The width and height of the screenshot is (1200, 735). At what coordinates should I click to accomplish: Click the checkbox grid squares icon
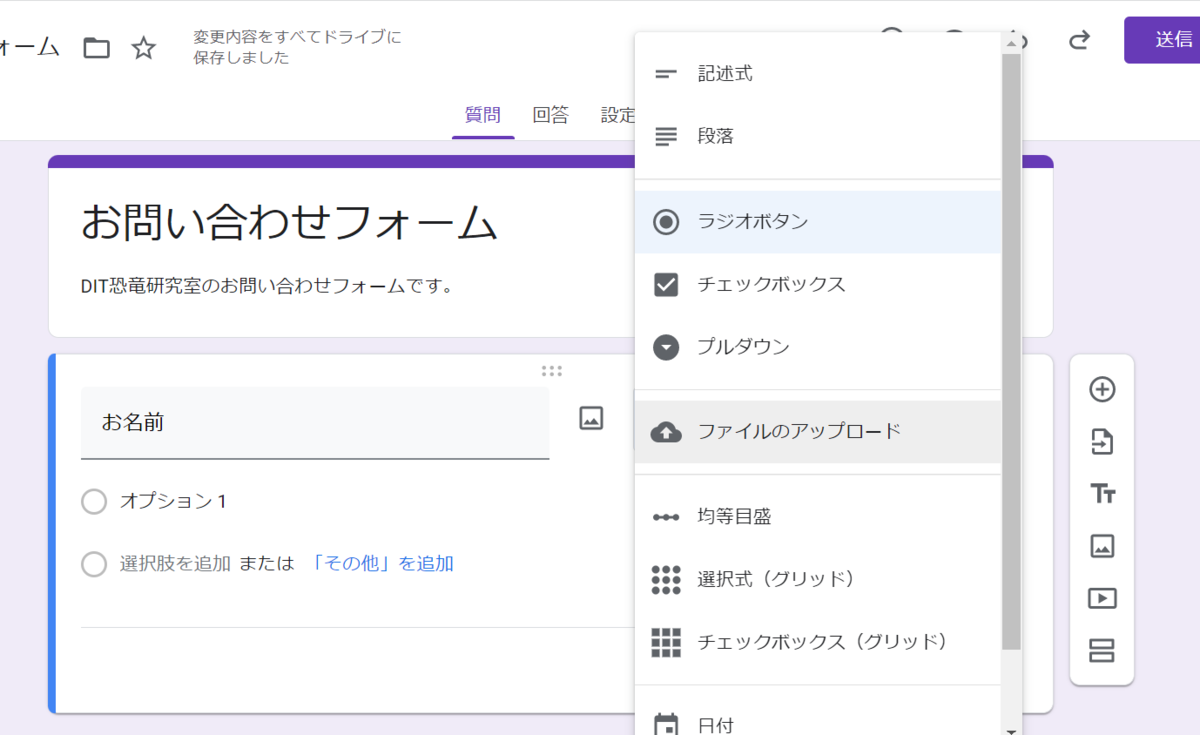[x=666, y=642]
